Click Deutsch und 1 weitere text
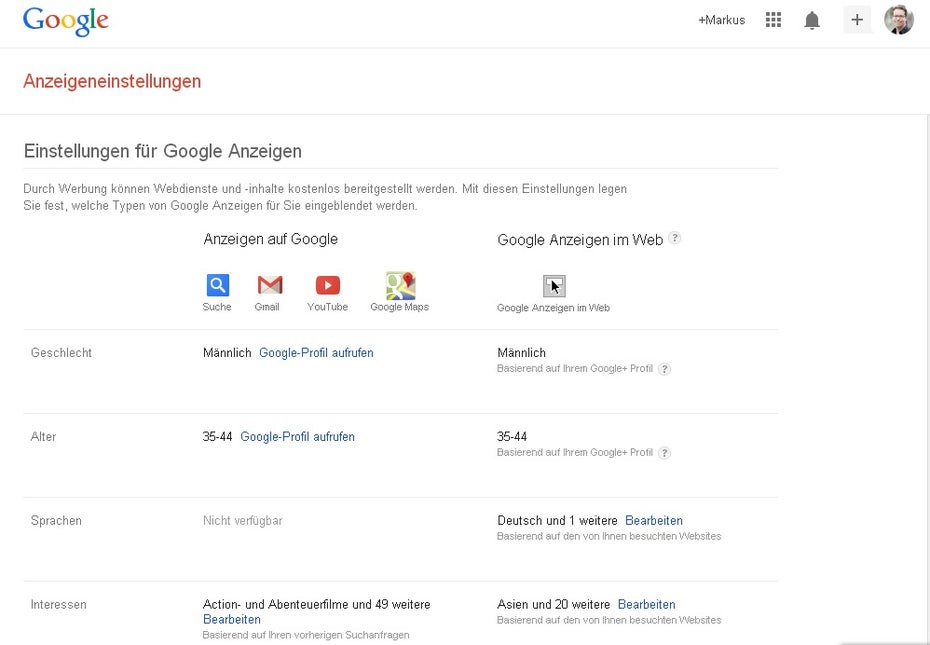930x645 pixels. coord(558,520)
